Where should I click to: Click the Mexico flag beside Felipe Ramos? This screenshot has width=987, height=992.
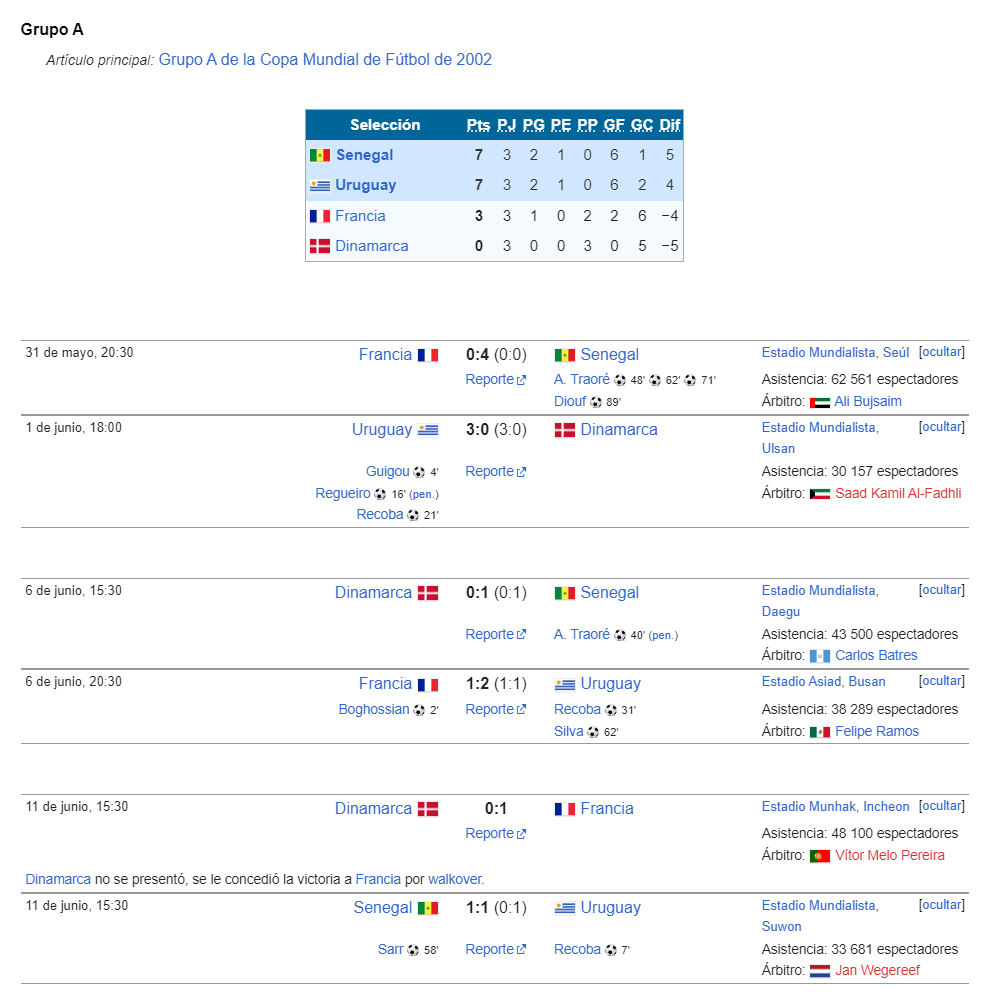[x=819, y=732]
